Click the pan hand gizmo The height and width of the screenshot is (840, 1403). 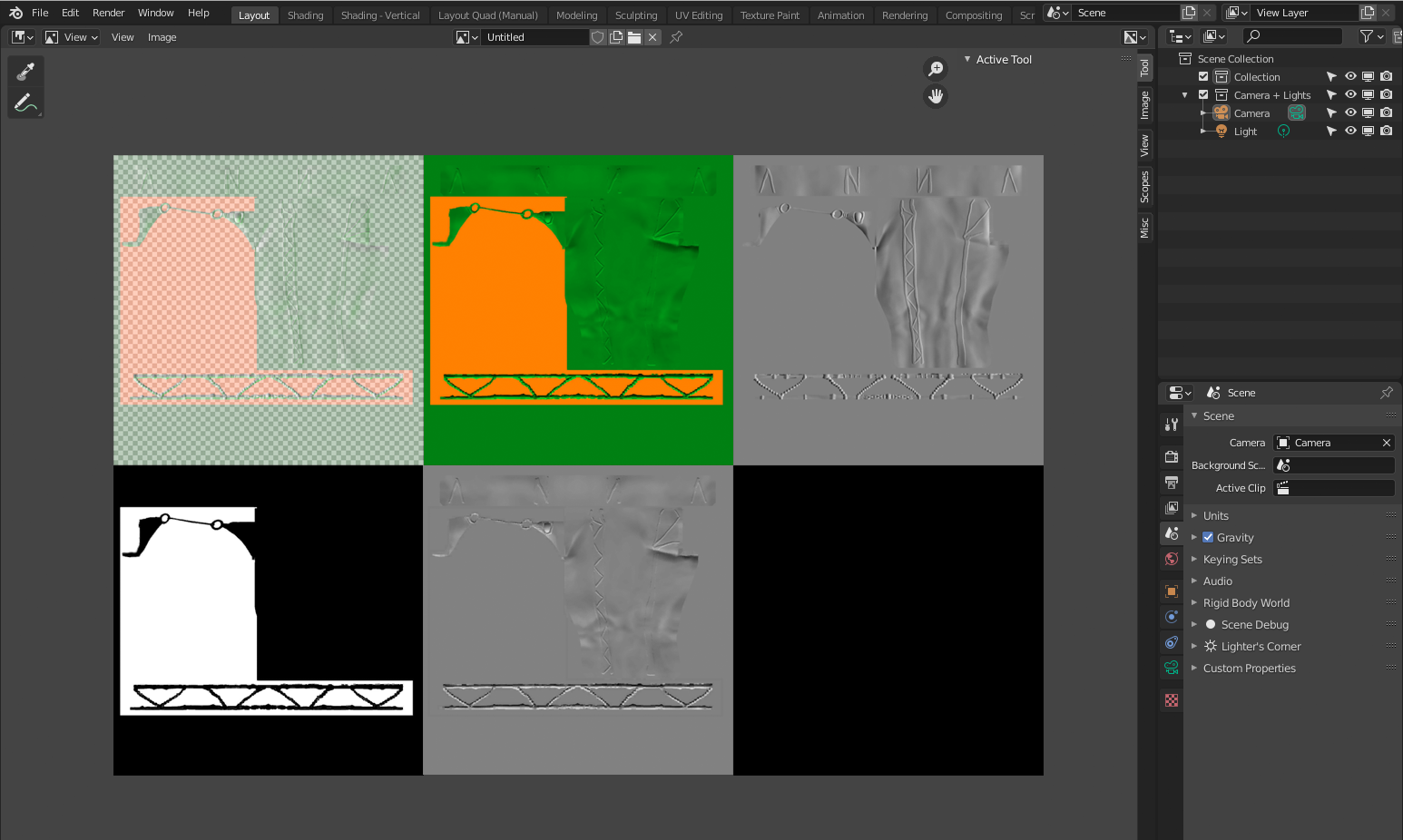coord(936,96)
